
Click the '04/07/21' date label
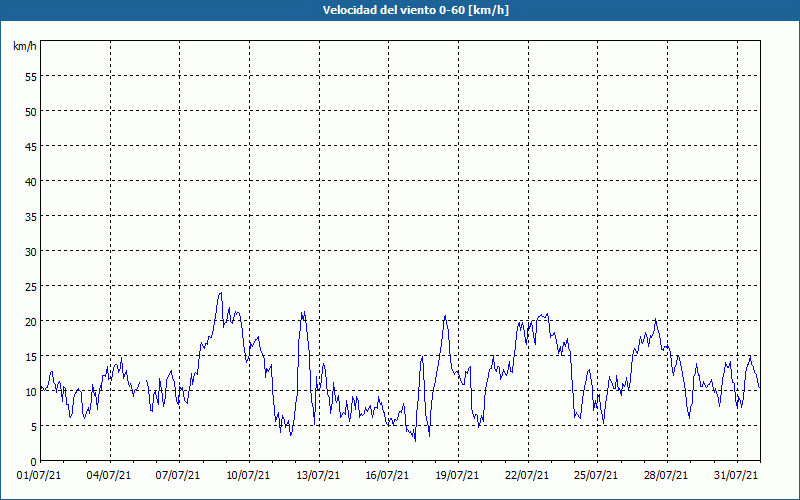pos(109,476)
